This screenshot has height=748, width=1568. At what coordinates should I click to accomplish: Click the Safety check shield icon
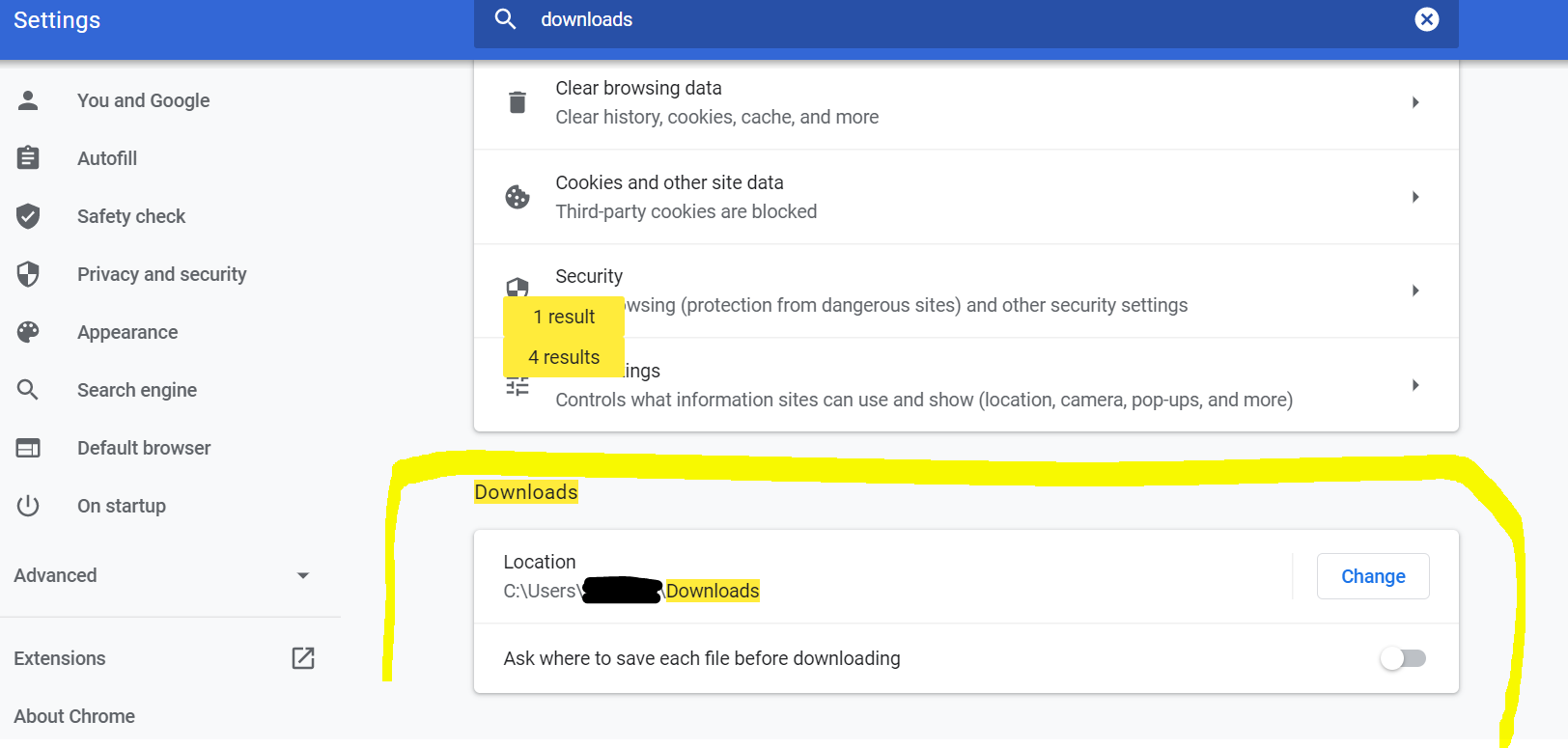click(x=28, y=216)
